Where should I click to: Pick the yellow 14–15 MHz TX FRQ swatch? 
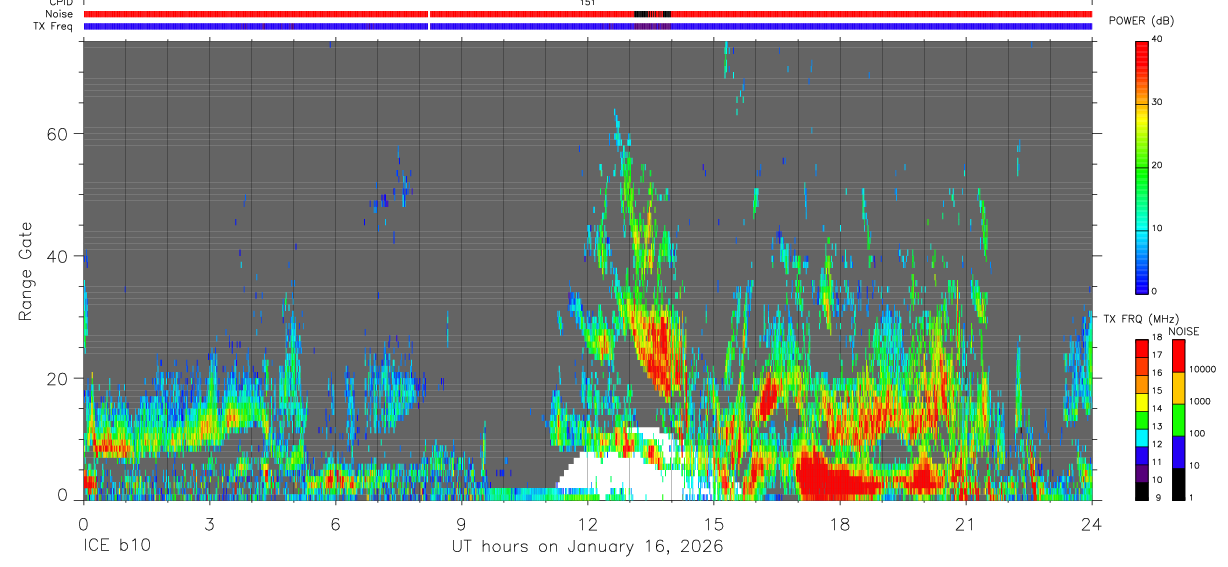pyautogui.click(x=1141, y=401)
